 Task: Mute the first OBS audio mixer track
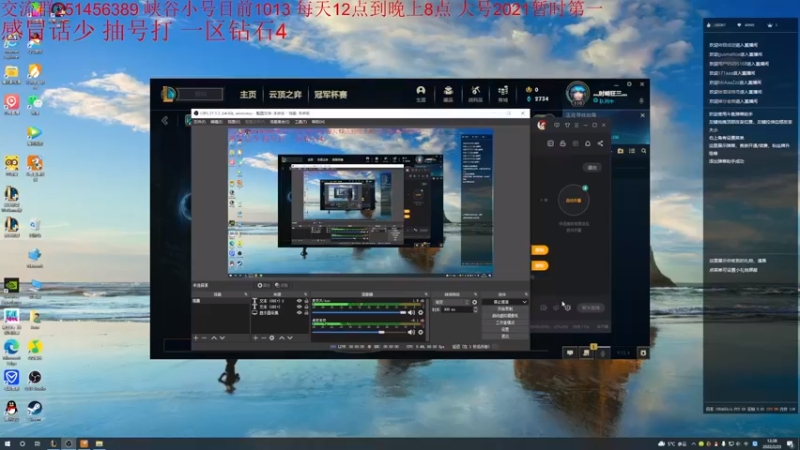click(411, 312)
